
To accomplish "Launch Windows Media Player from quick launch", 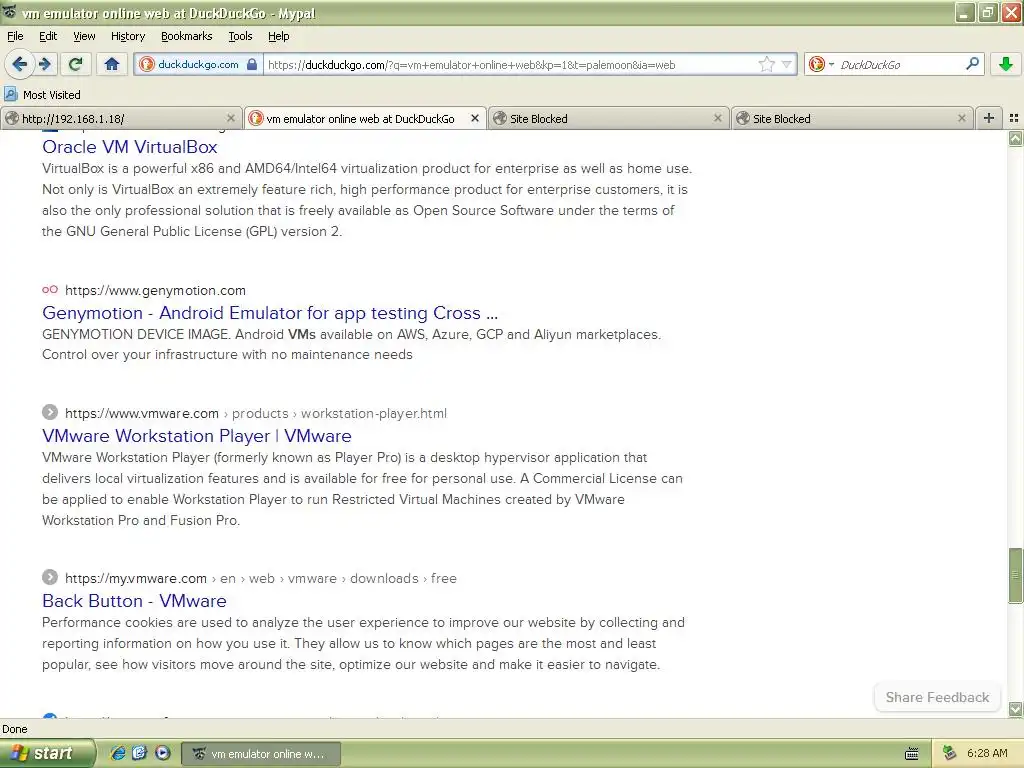I will tap(162, 753).
